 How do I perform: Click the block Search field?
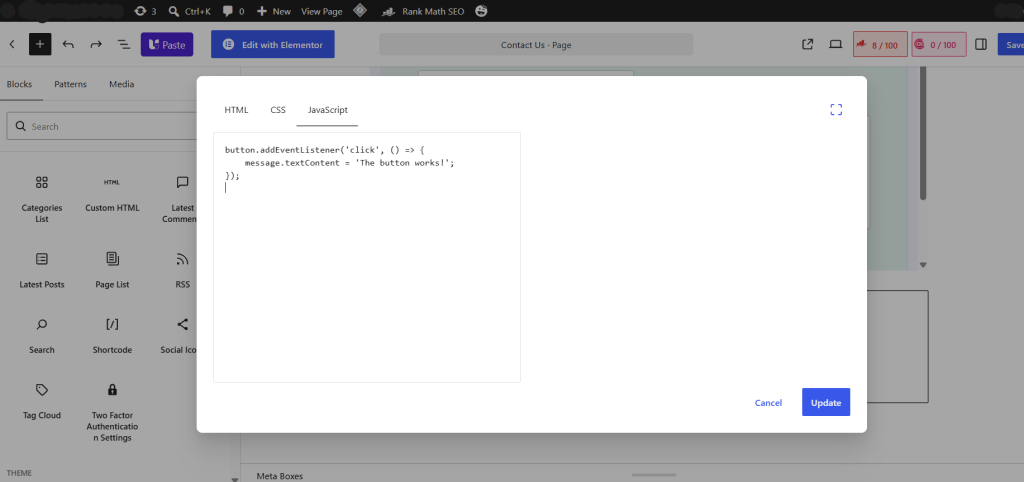(104, 126)
